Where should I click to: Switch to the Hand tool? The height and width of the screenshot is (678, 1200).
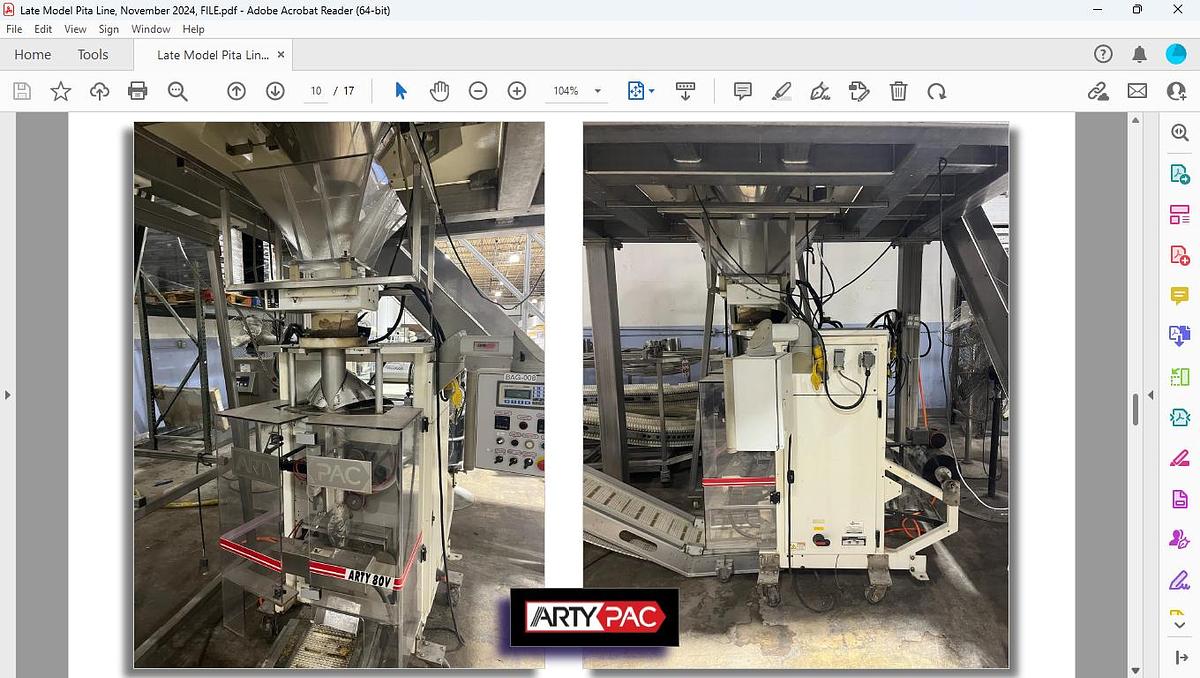click(x=439, y=91)
